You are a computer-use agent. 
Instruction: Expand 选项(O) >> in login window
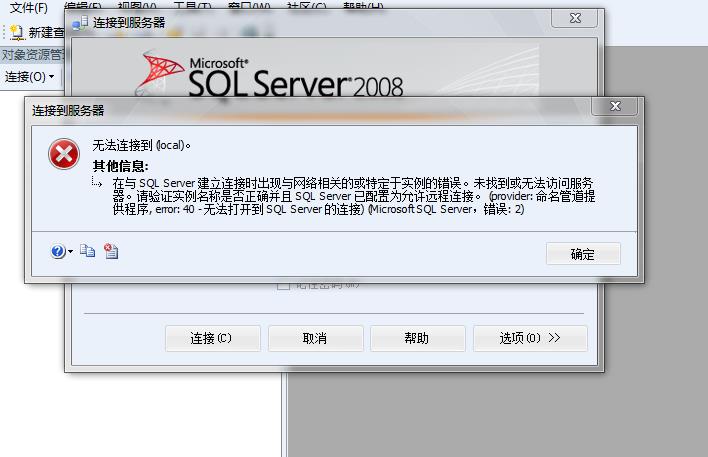pyautogui.click(x=530, y=338)
